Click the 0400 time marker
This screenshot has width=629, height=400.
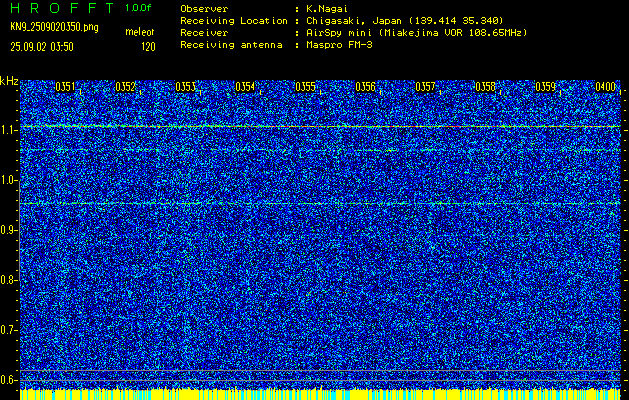605,87
